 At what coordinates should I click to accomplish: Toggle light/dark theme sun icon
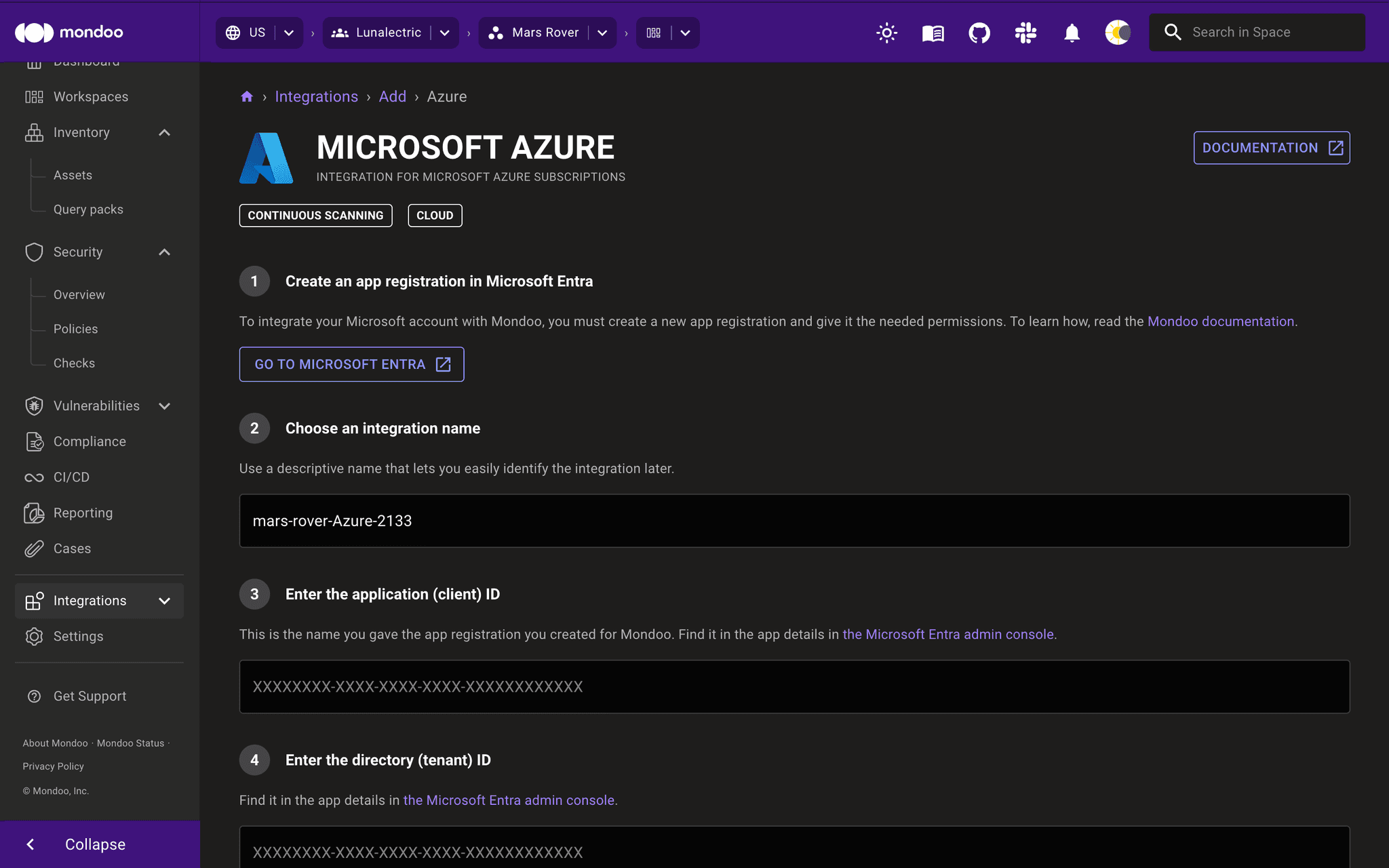point(886,33)
